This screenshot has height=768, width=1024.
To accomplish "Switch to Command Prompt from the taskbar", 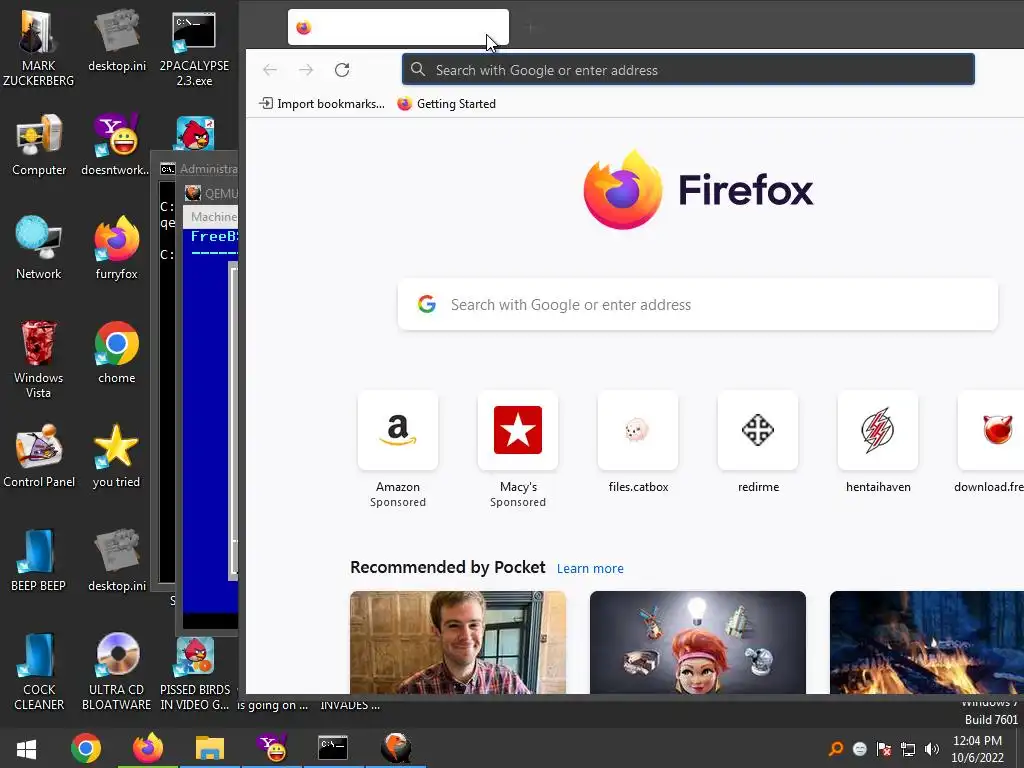I will click(x=333, y=748).
